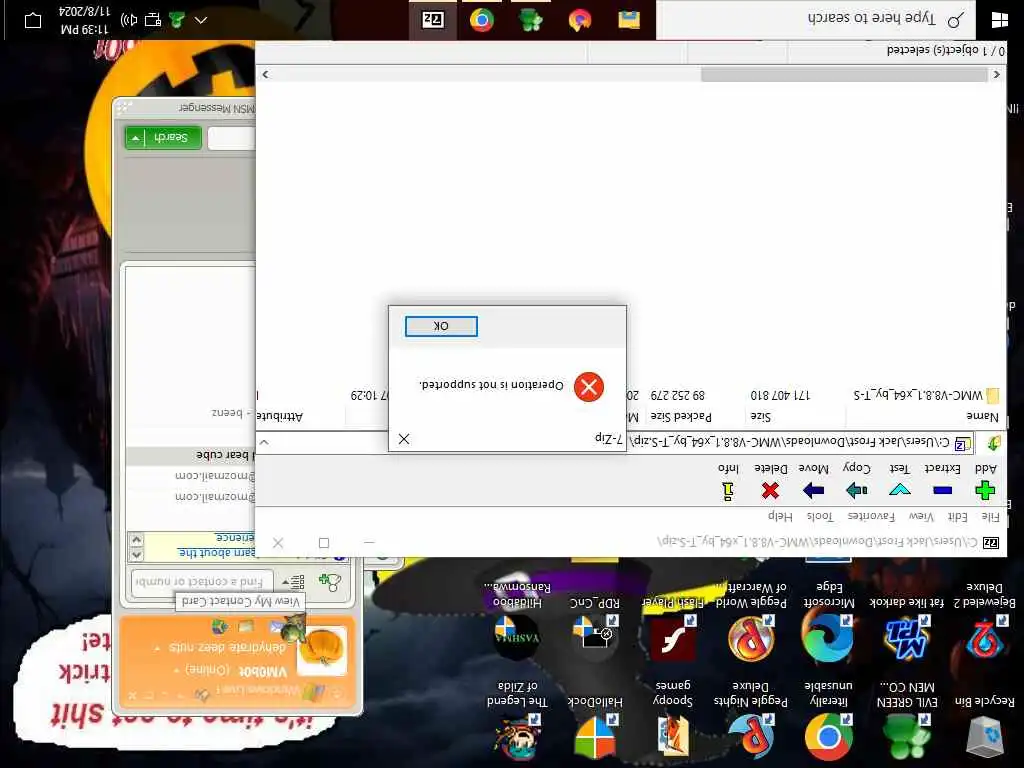Click the Messenger web search text box

(232, 138)
